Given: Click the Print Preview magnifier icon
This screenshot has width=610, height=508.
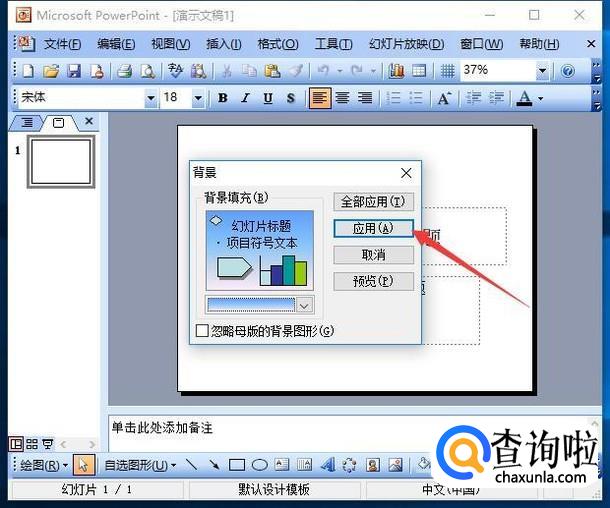Looking at the screenshot, I should [x=147, y=71].
